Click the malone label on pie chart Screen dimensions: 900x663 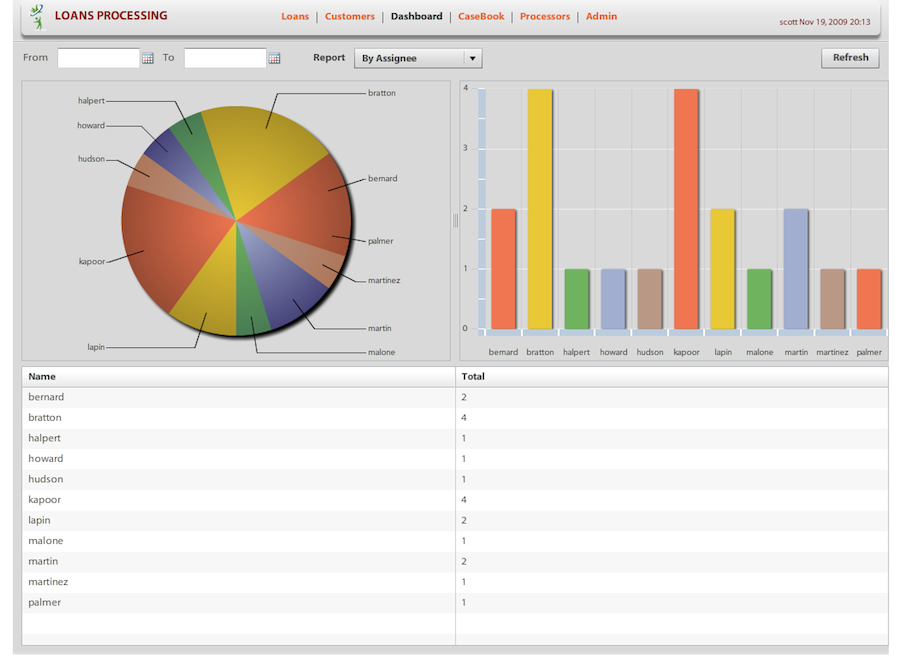[x=382, y=352]
